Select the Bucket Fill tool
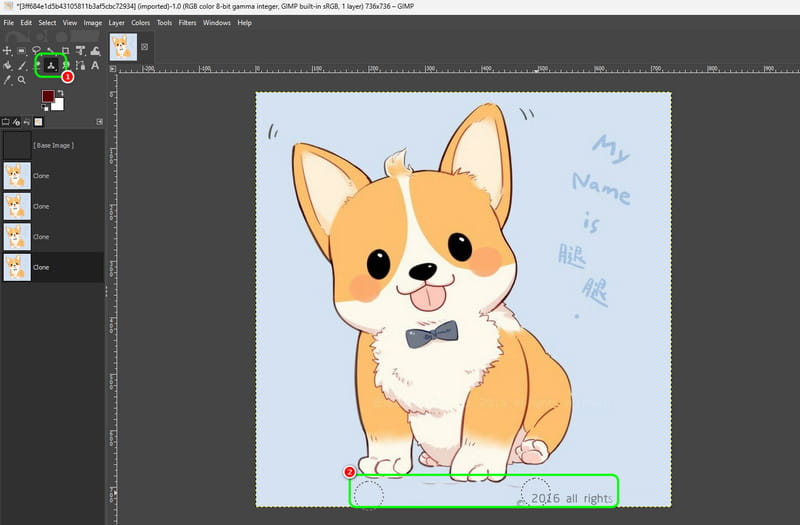The image size is (800, 525). pyautogui.click(x=8, y=66)
